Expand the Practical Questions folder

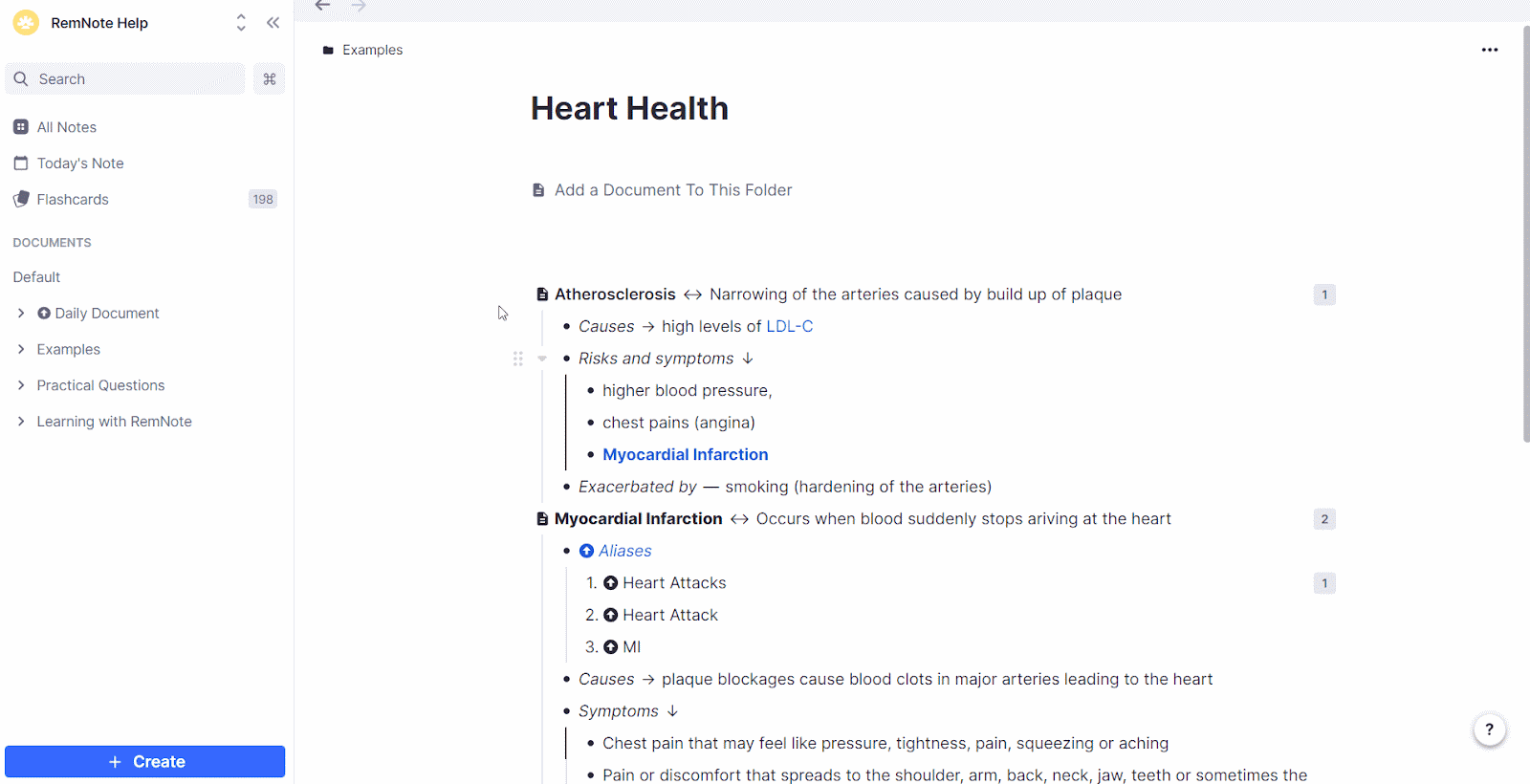click(21, 385)
